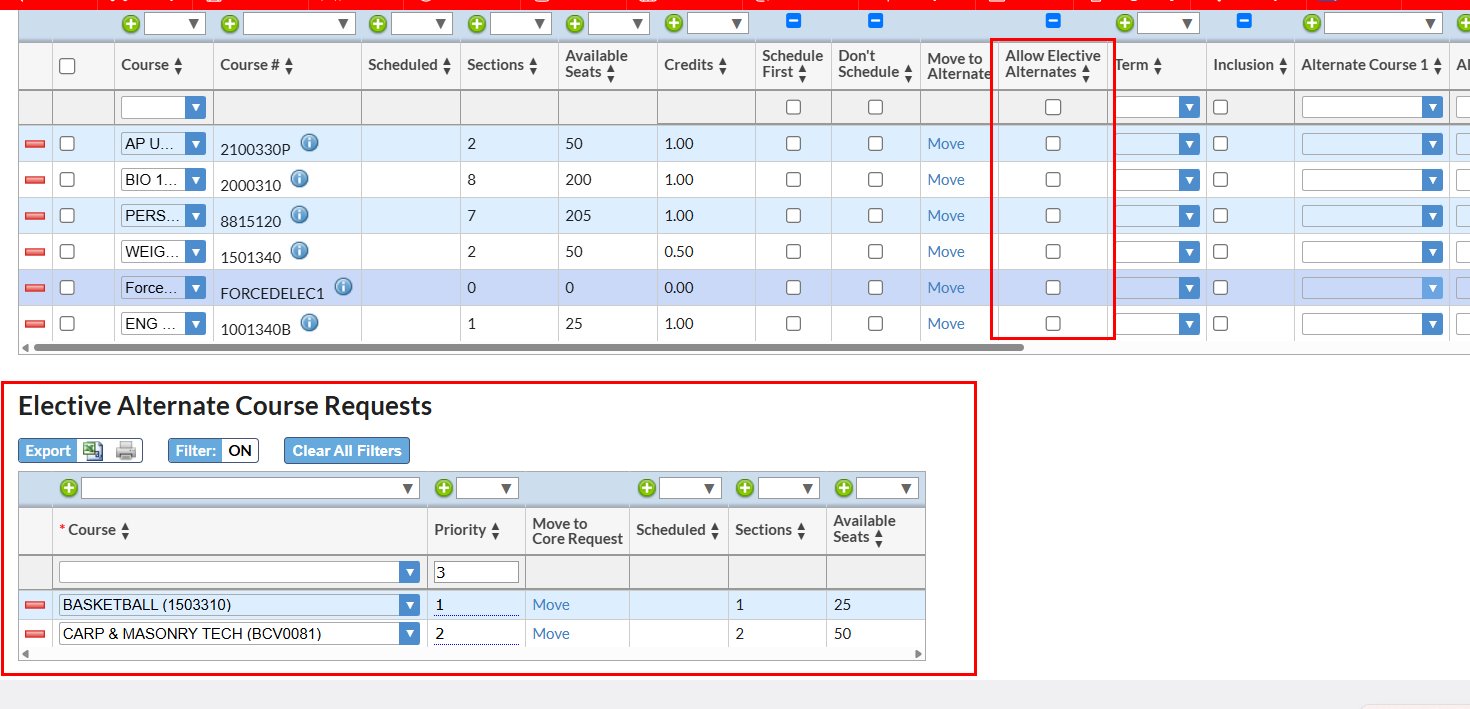
Task: Click green plus above Credits column
Action: point(674,23)
